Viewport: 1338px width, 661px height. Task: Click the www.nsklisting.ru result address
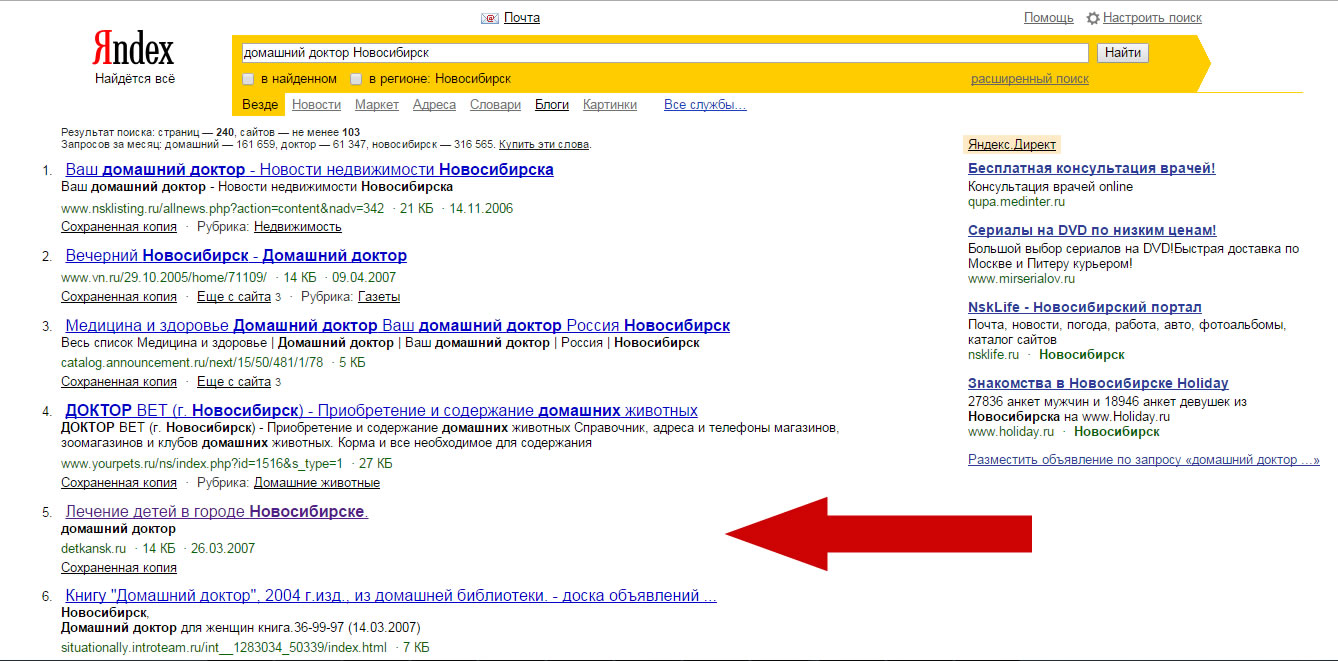tap(223, 208)
